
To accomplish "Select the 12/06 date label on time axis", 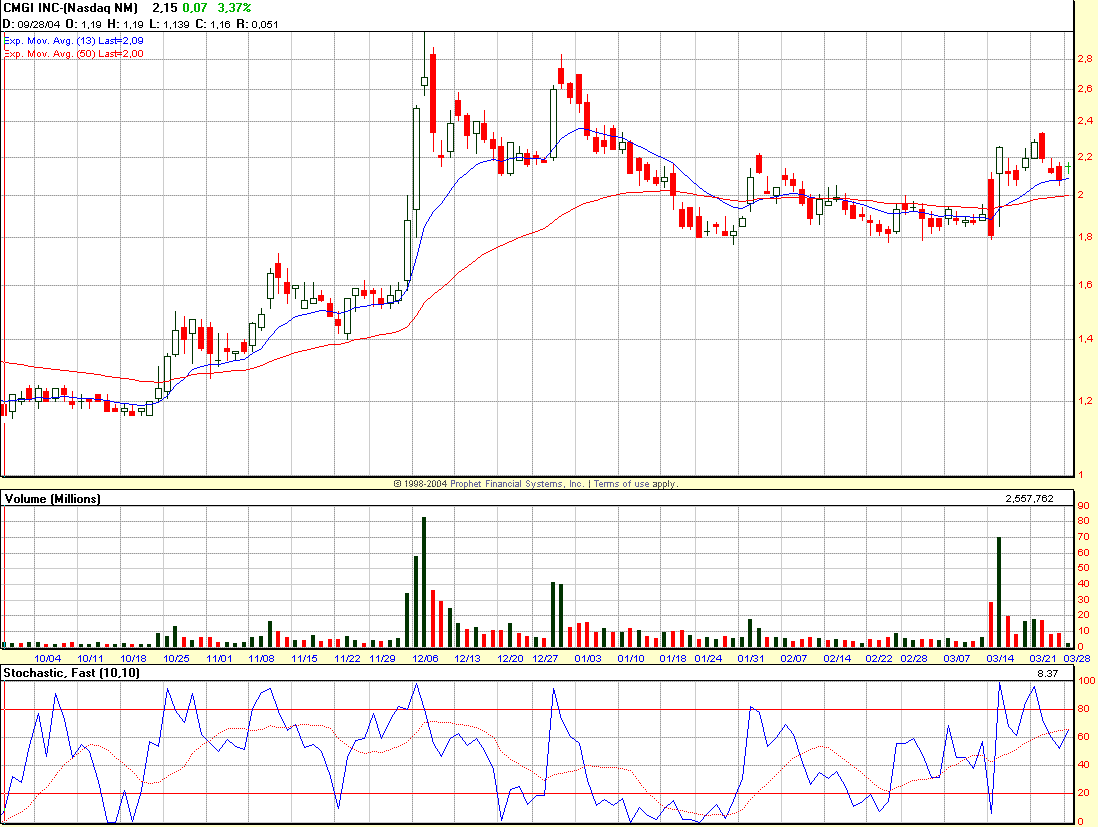I will click(x=425, y=658).
